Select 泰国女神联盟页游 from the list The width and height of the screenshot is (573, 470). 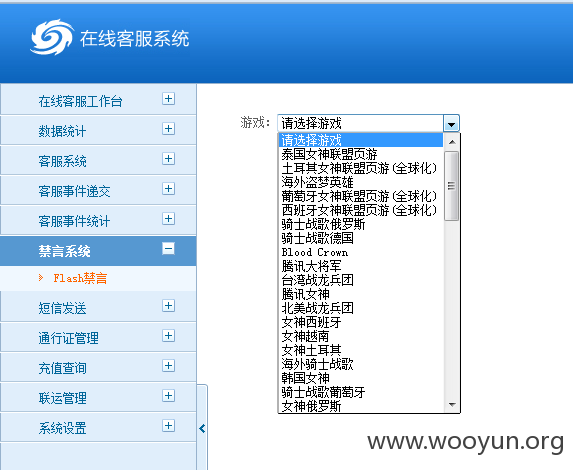pyautogui.click(x=361, y=154)
